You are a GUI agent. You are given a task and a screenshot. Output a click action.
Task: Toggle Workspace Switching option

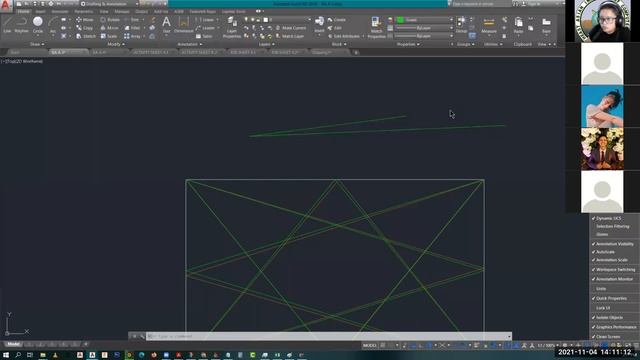coord(613,269)
